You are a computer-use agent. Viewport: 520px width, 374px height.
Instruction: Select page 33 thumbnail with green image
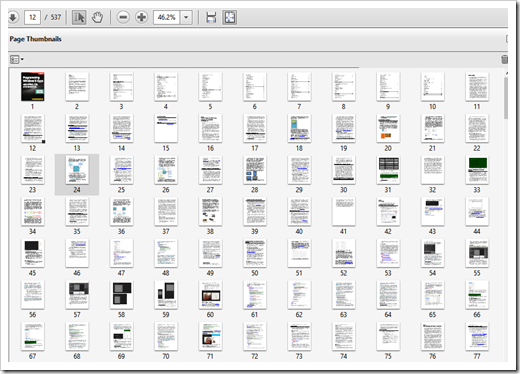477,170
